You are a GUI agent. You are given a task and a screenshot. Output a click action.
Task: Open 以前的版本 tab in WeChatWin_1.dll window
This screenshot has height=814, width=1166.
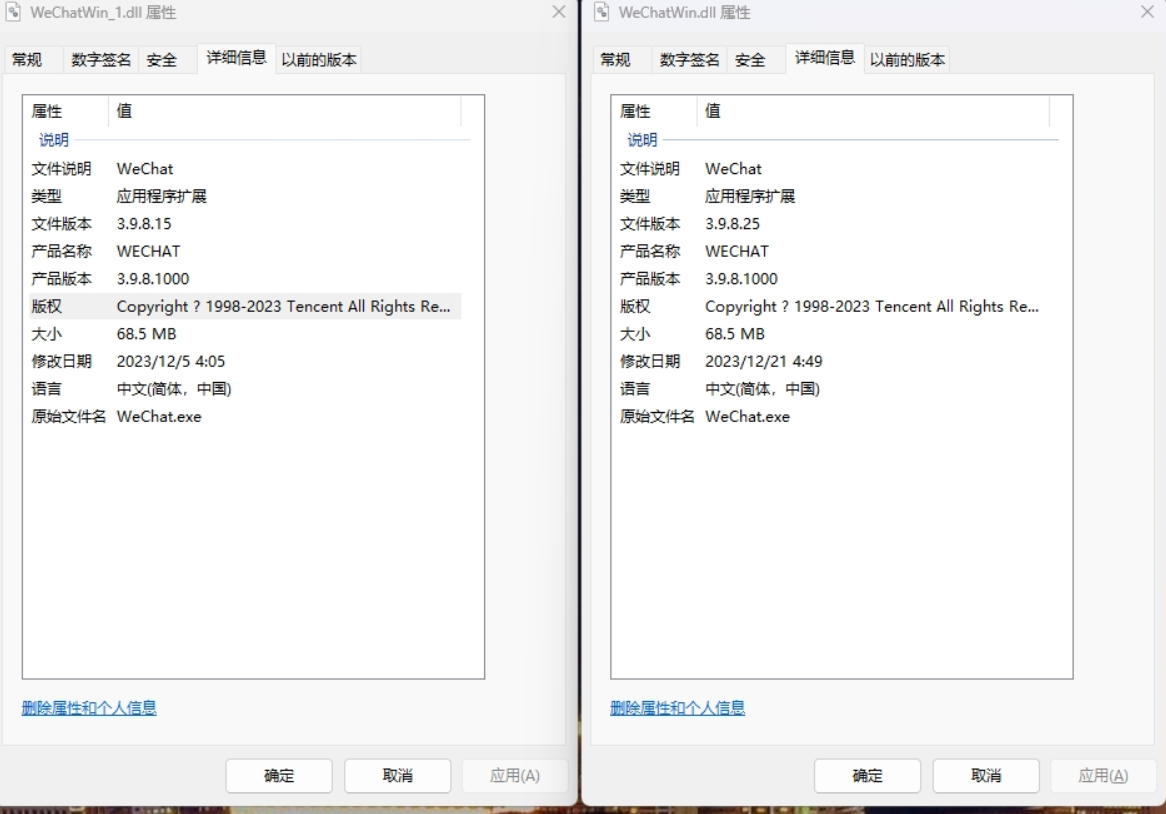[x=319, y=59]
